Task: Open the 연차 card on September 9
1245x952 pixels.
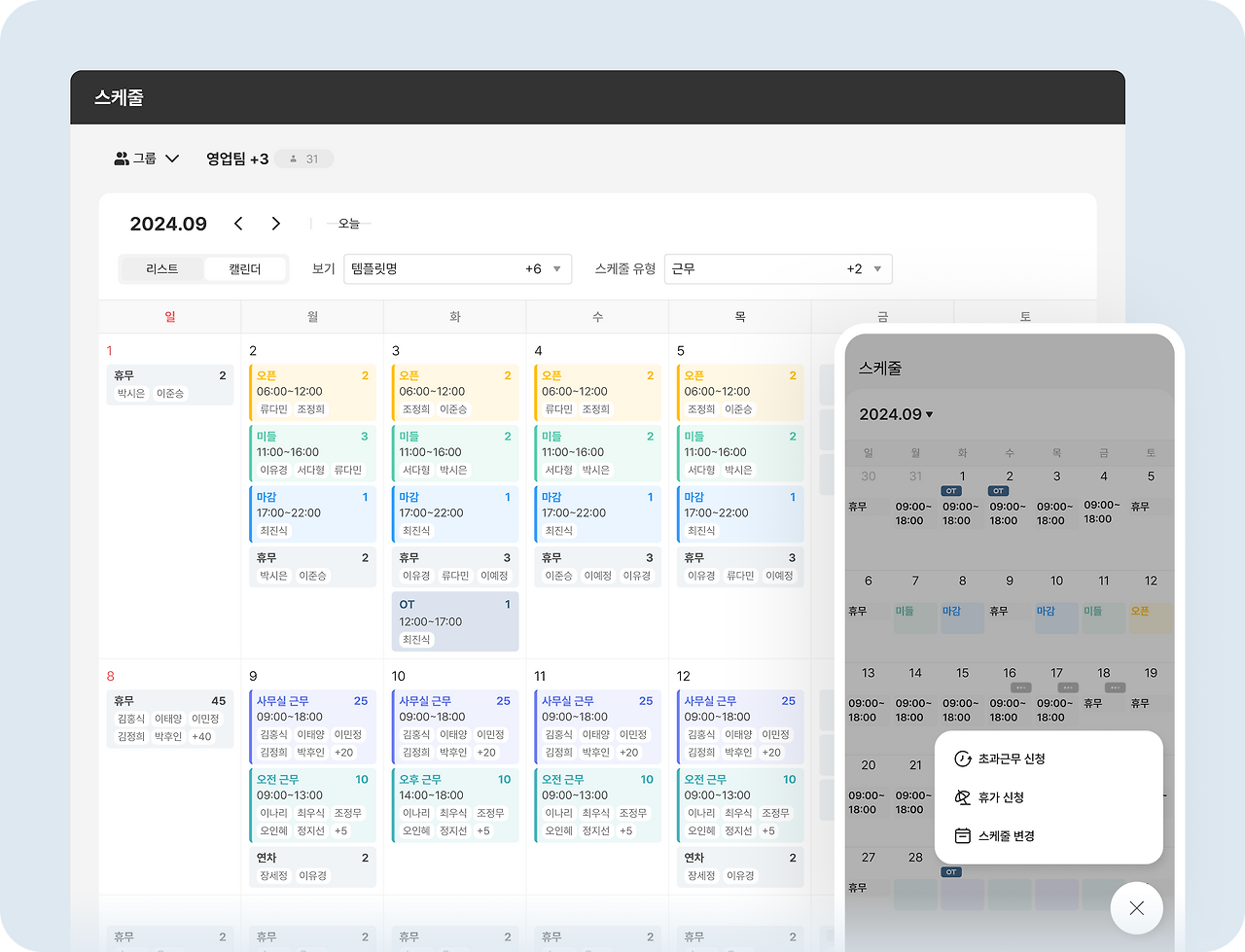Action: (312, 867)
